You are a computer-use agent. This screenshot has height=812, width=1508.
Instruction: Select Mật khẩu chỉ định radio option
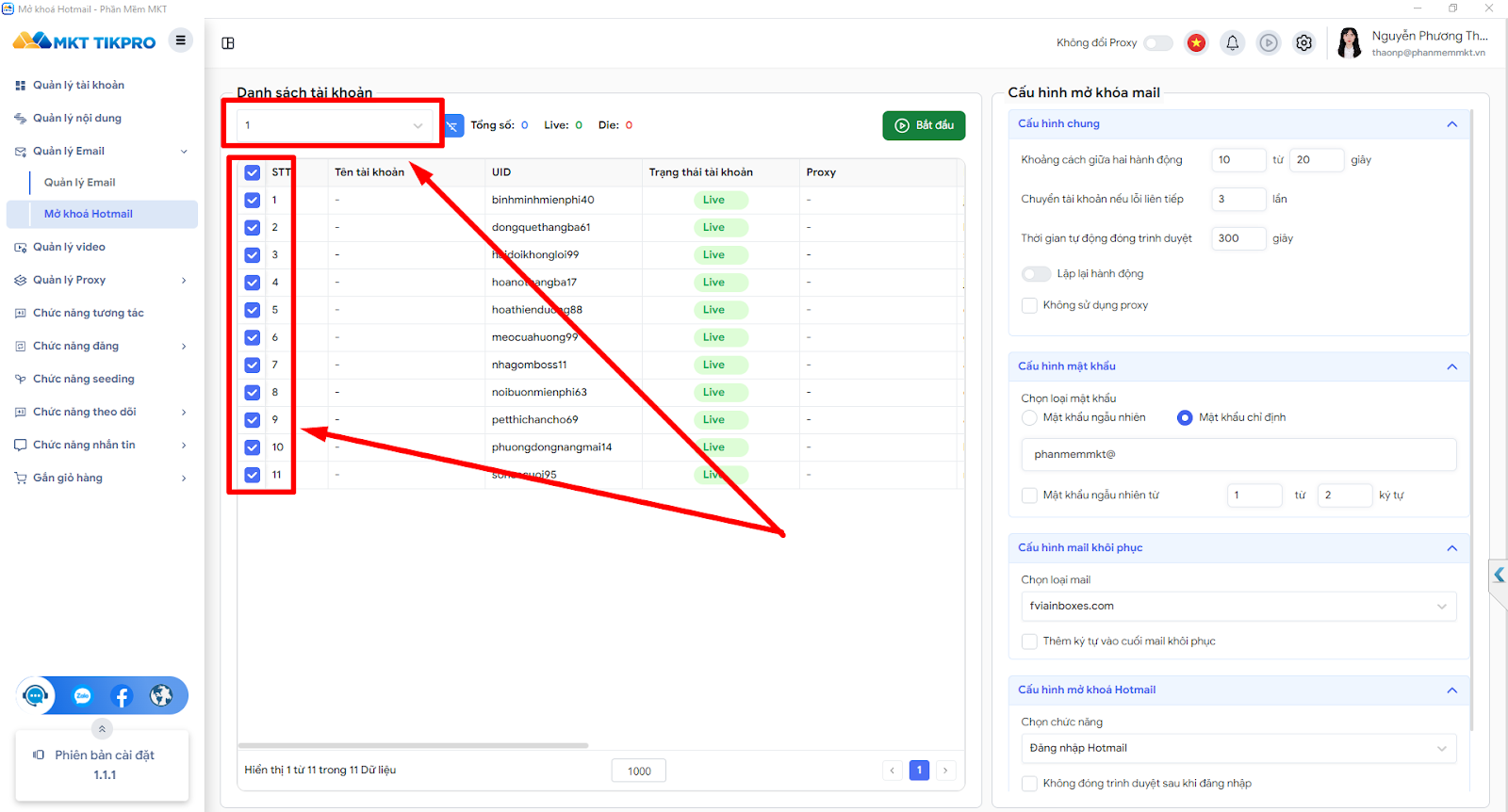click(x=1185, y=417)
